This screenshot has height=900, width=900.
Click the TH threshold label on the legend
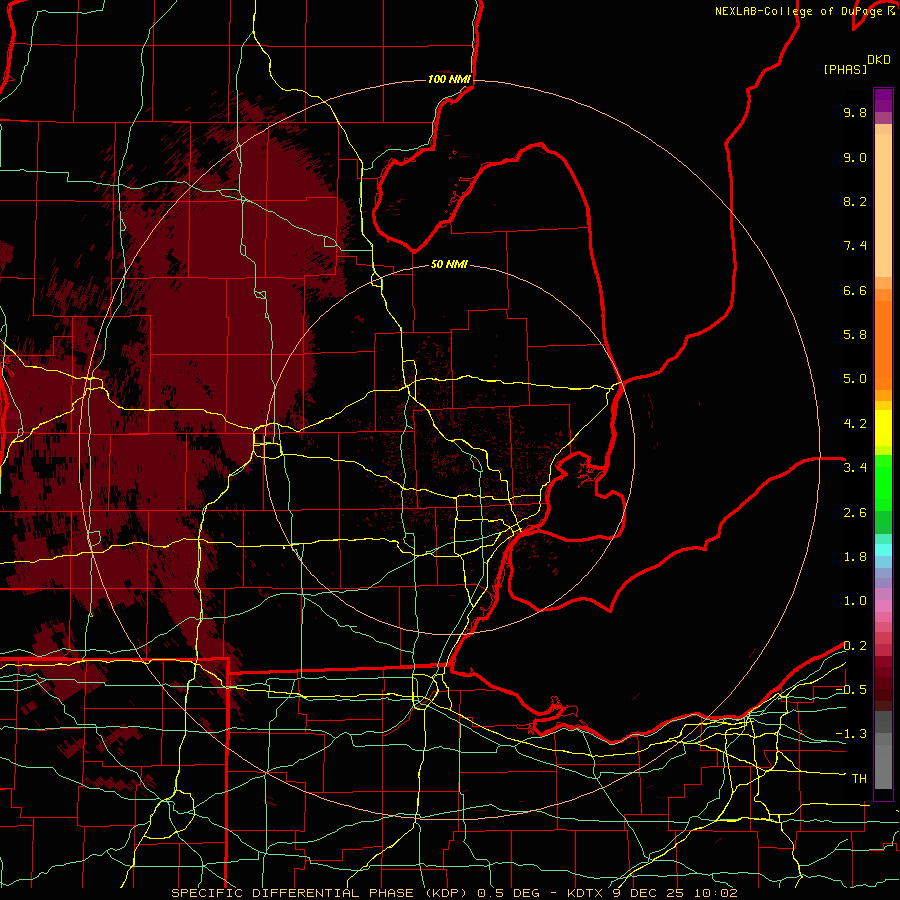(x=859, y=779)
